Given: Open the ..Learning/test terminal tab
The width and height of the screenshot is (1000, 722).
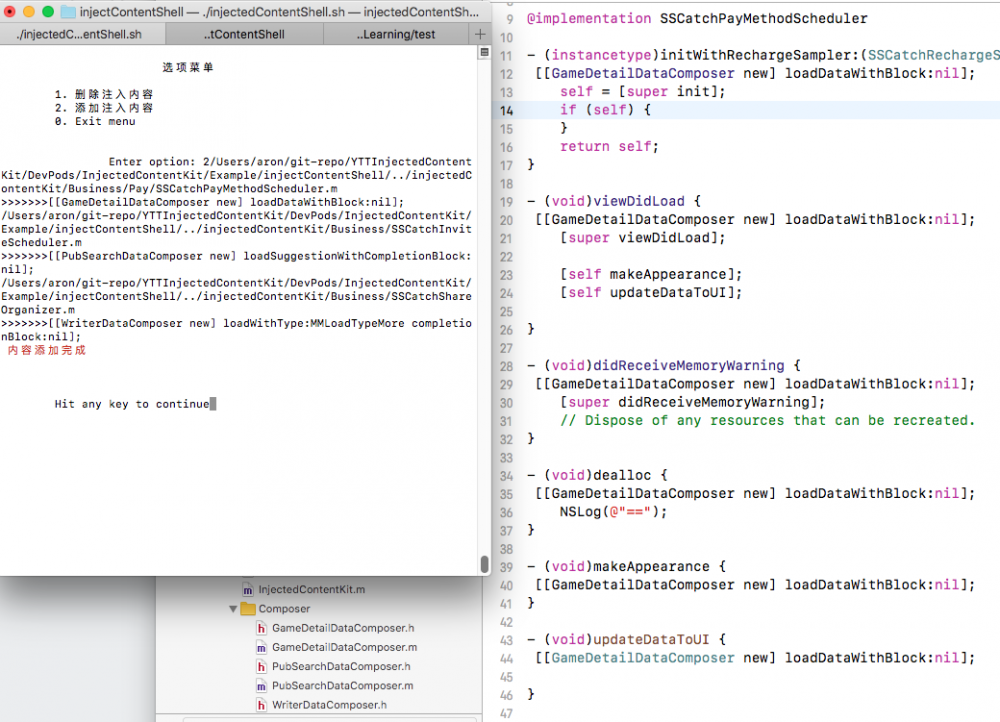Looking at the screenshot, I should [x=396, y=34].
